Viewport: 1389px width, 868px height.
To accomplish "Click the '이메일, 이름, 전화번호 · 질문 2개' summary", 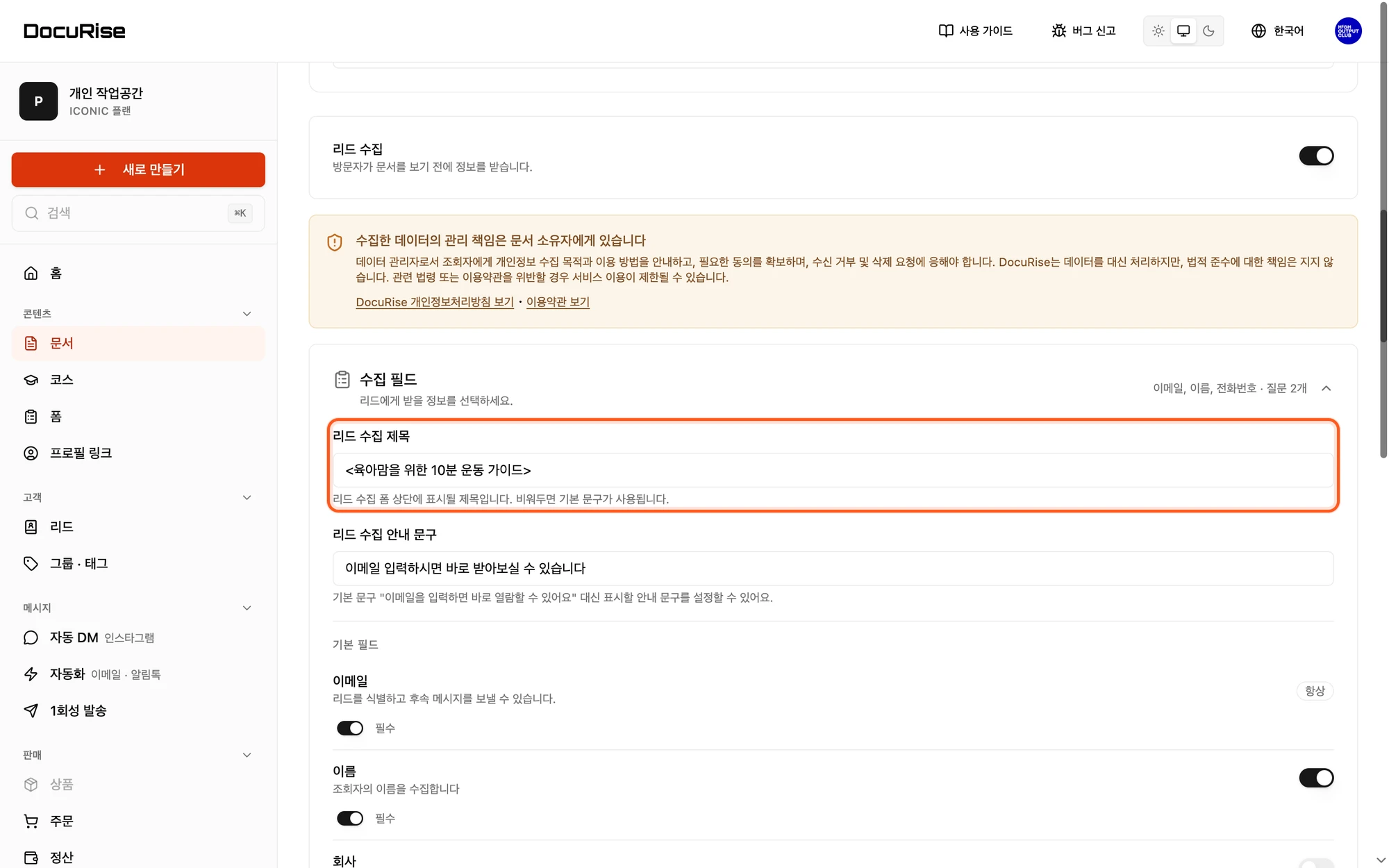I will (x=1229, y=388).
